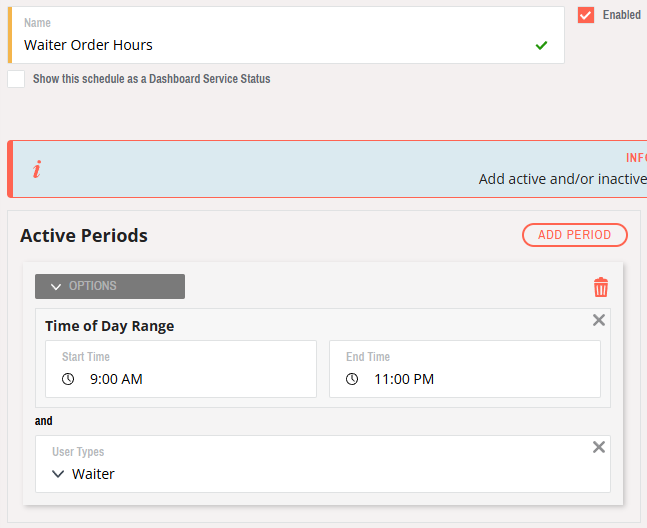This screenshot has height=528, width=647.
Task: Remove the Time of Day Range condition
Action: tap(599, 320)
